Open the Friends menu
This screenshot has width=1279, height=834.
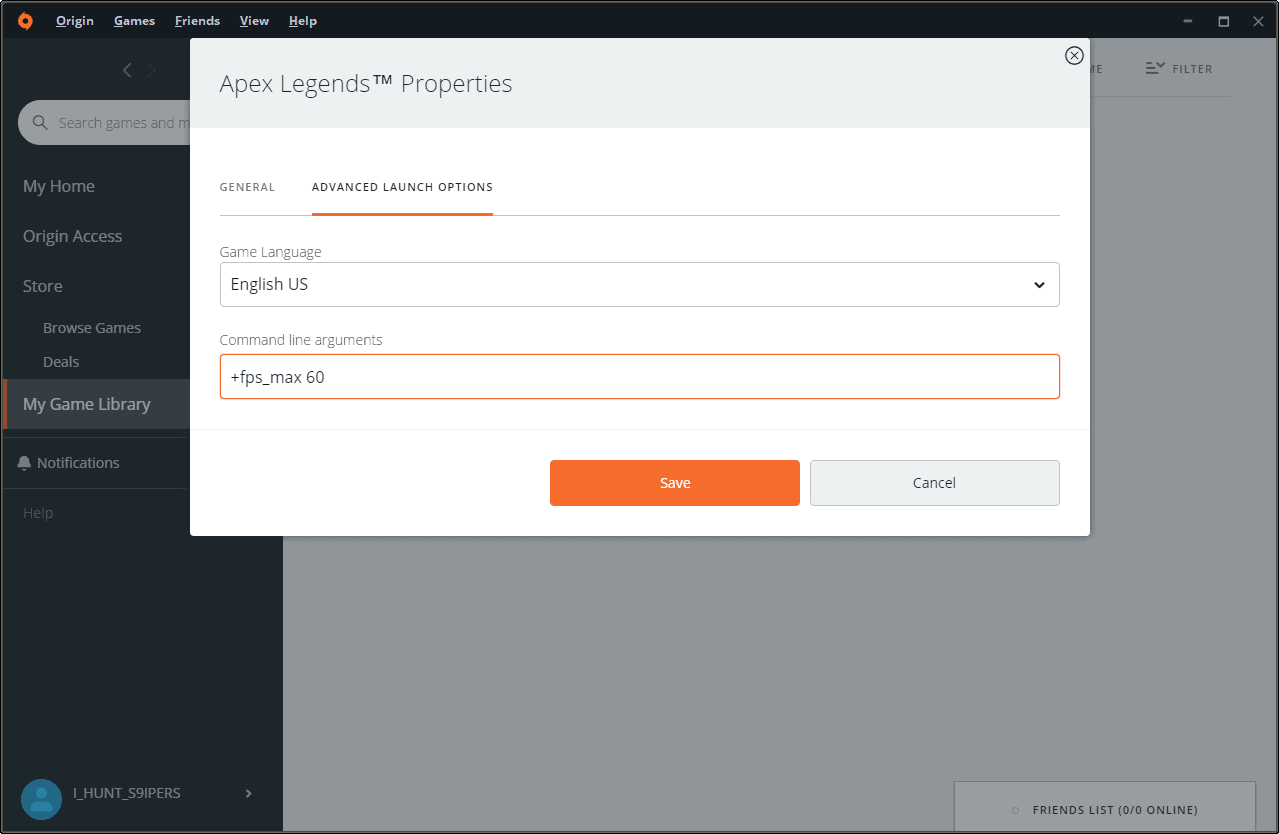197,21
